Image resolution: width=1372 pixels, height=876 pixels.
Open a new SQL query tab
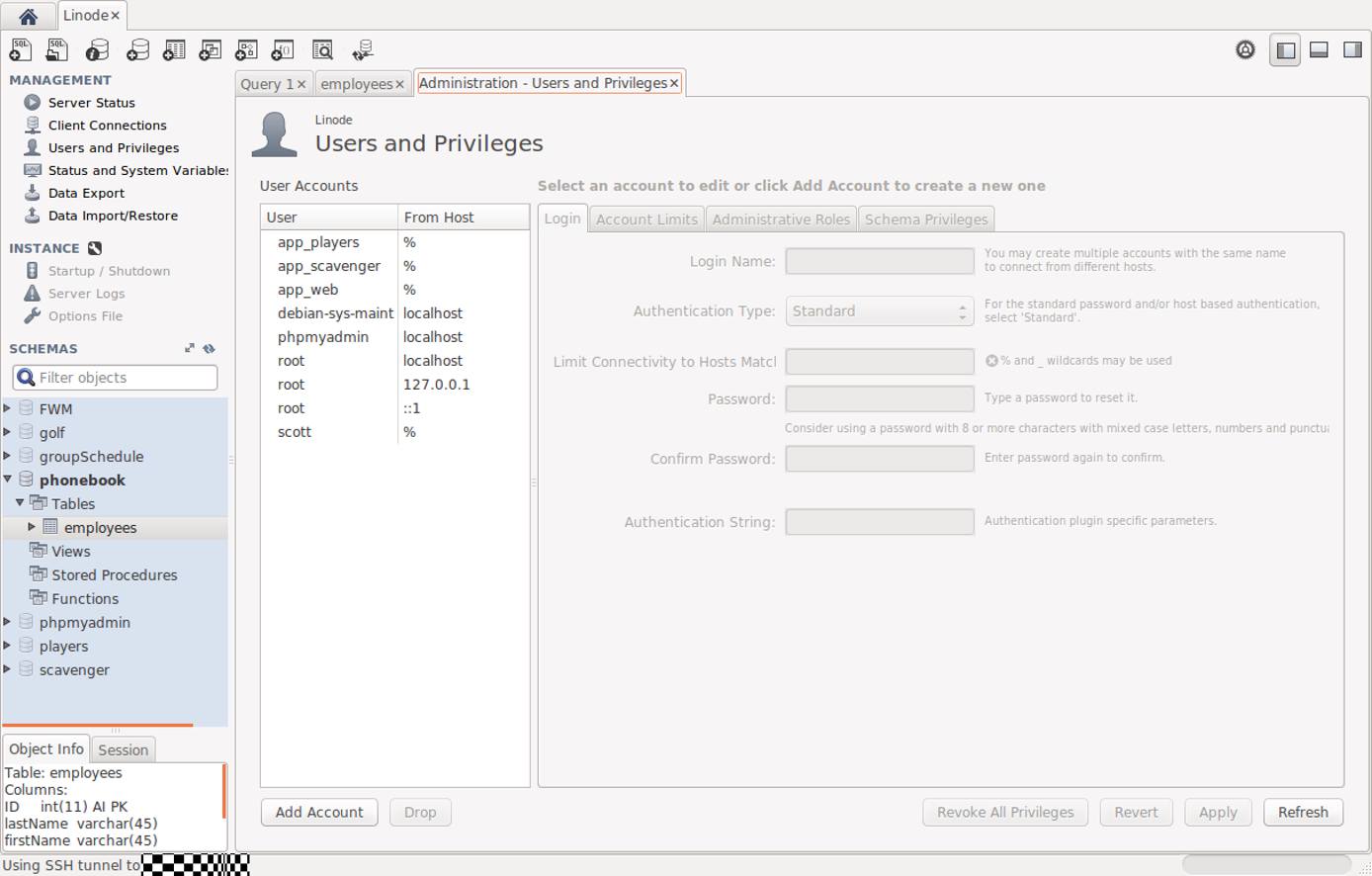20,49
